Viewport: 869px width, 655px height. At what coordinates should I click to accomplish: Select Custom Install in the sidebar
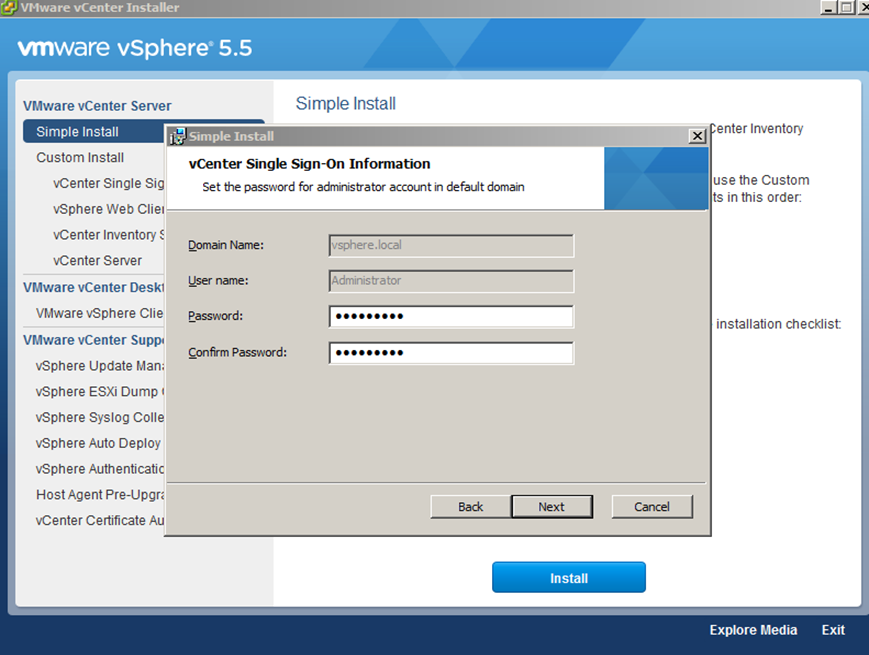pyautogui.click(x=80, y=157)
